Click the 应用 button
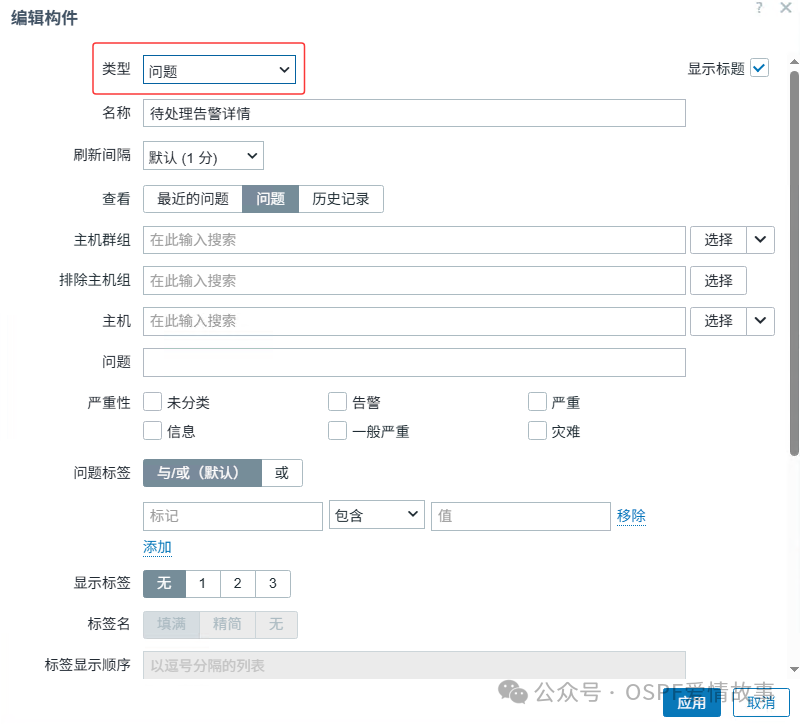Viewport: 800px width, 724px height. pyautogui.click(x=692, y=703)
